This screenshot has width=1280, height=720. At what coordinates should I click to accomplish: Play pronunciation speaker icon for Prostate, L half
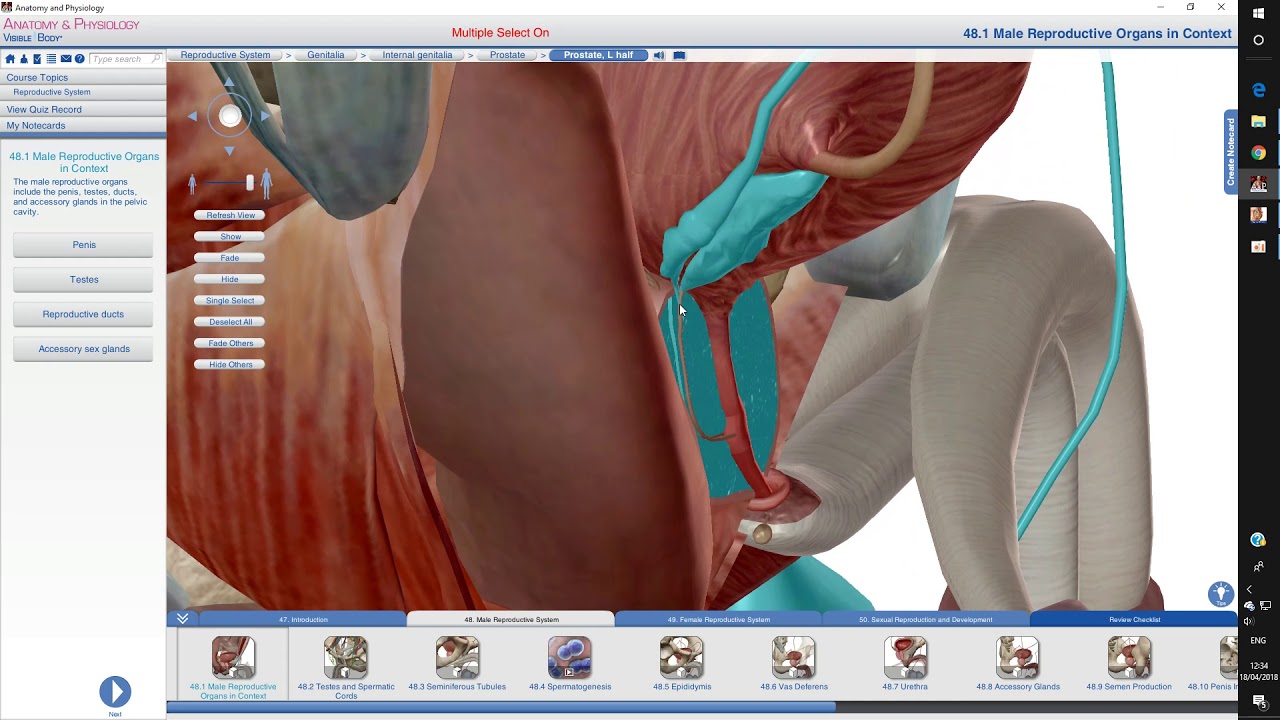[659, 55]
